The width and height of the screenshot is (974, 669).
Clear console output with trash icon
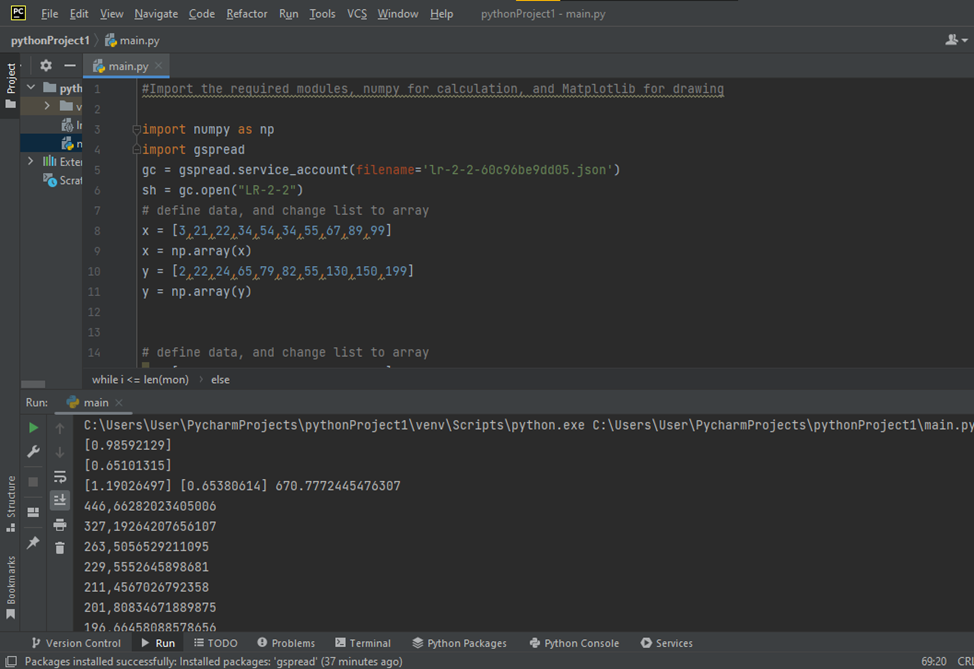click(60, 548)
